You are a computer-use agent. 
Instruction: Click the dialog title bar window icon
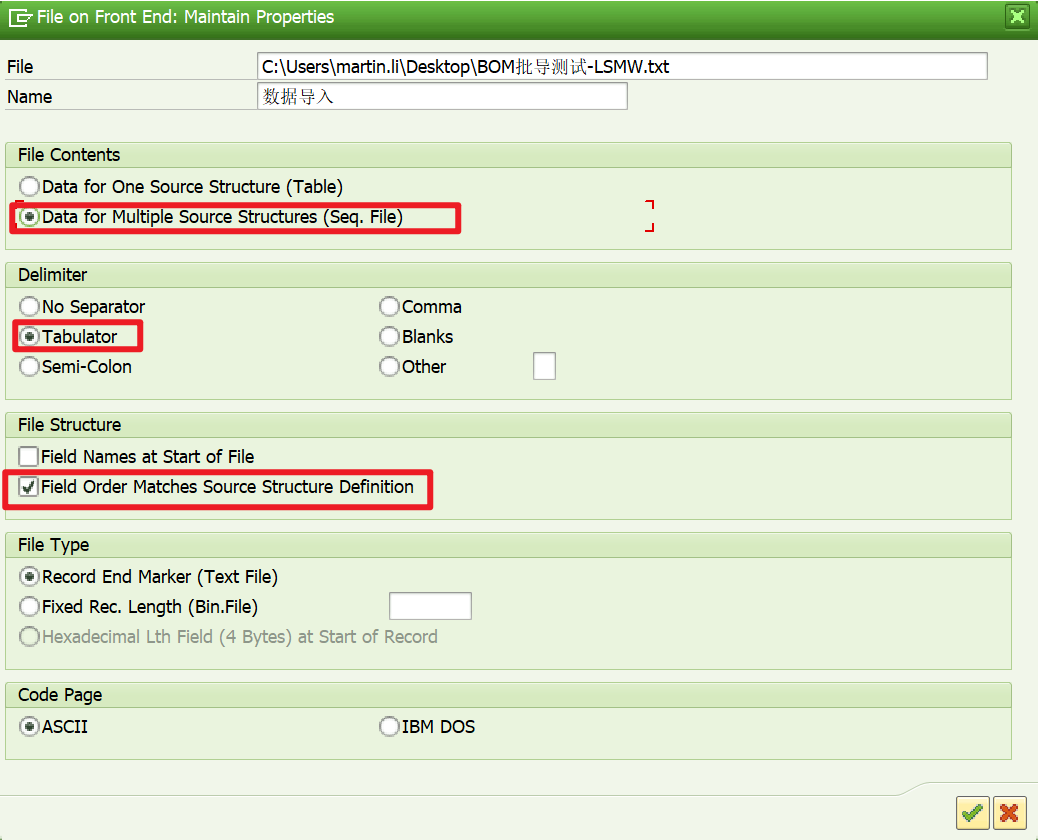coord(19,17)
